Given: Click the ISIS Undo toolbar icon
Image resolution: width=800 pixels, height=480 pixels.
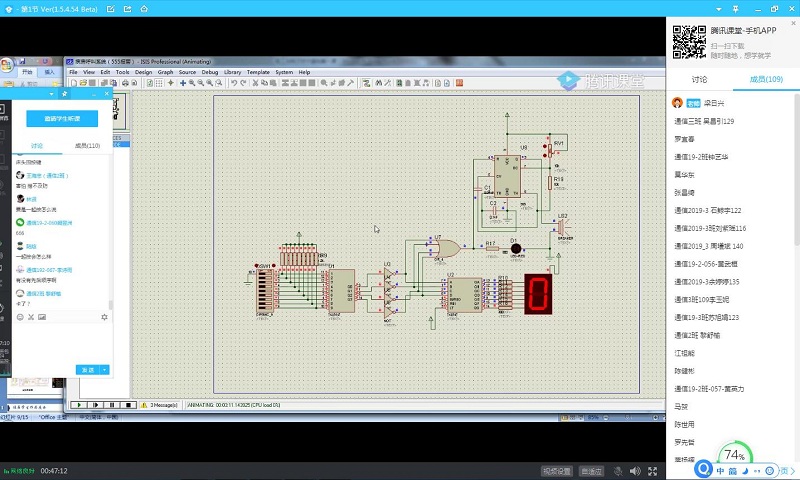Looking at the screenshot, I should pos(233,82).
